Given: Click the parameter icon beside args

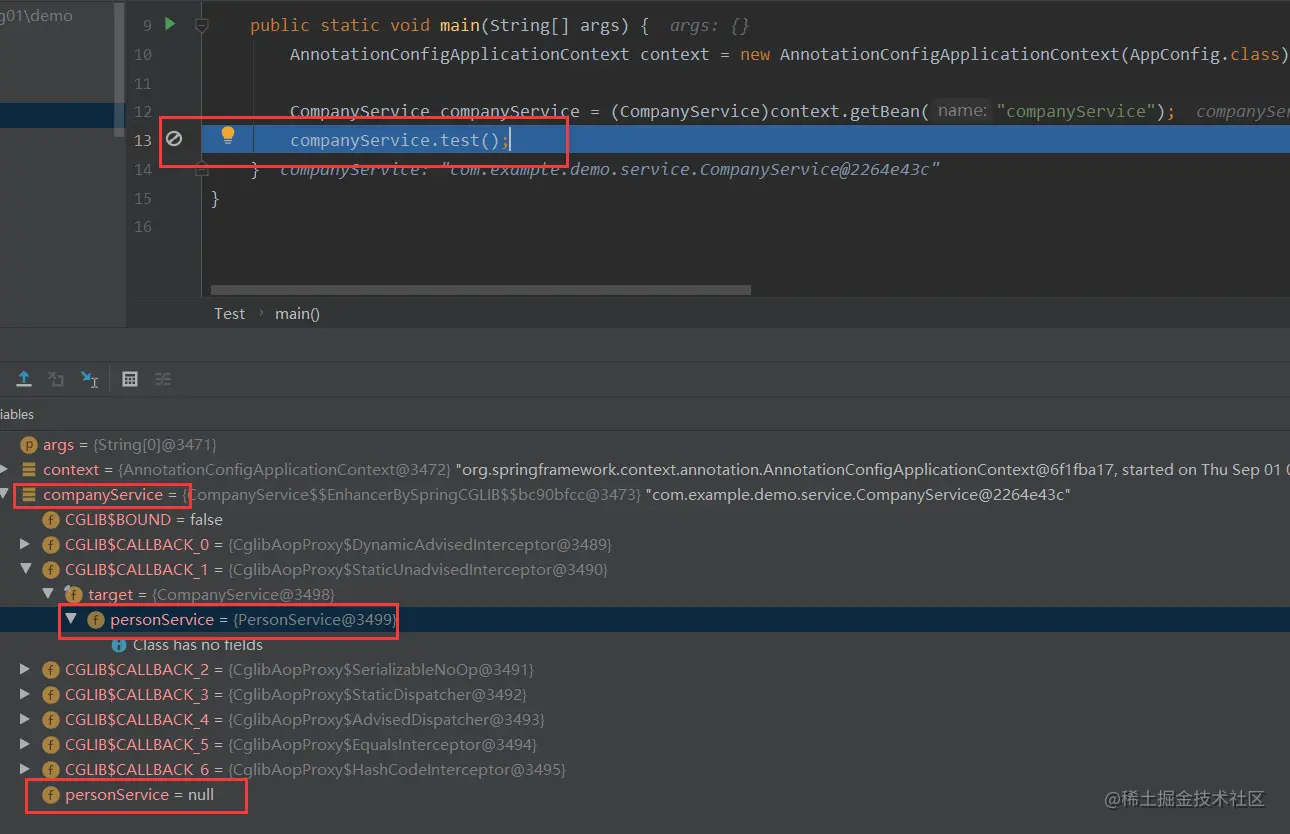Looking at the screenshot, I should 29,445.
